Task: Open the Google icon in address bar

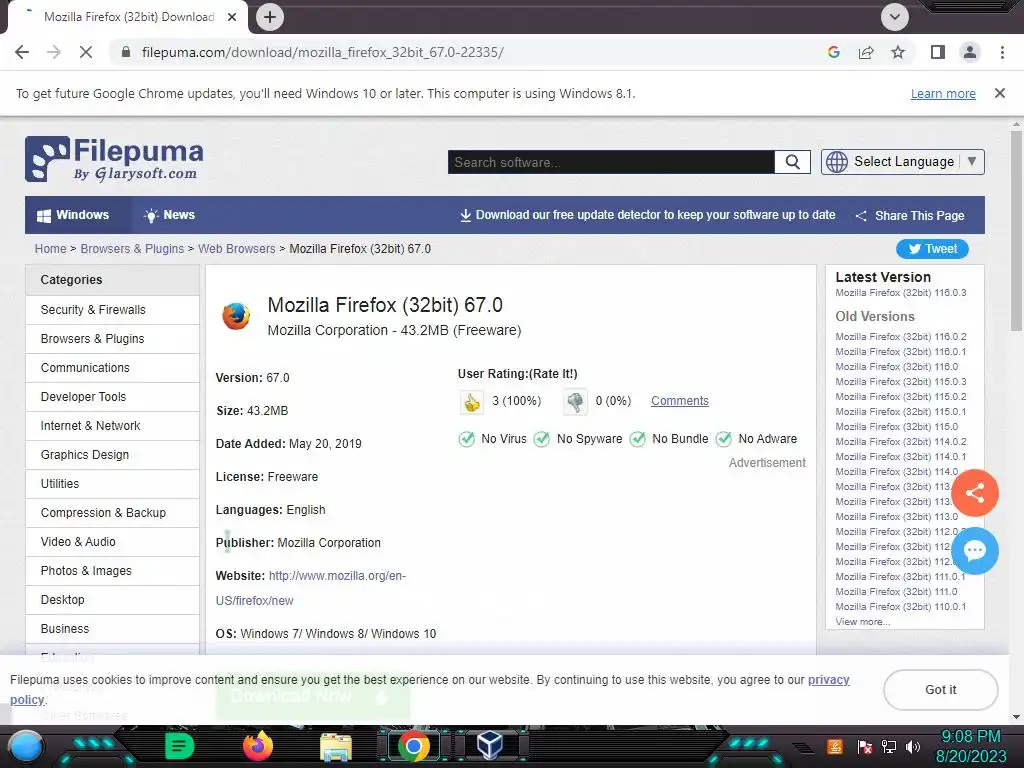Action: coord(833,52)
